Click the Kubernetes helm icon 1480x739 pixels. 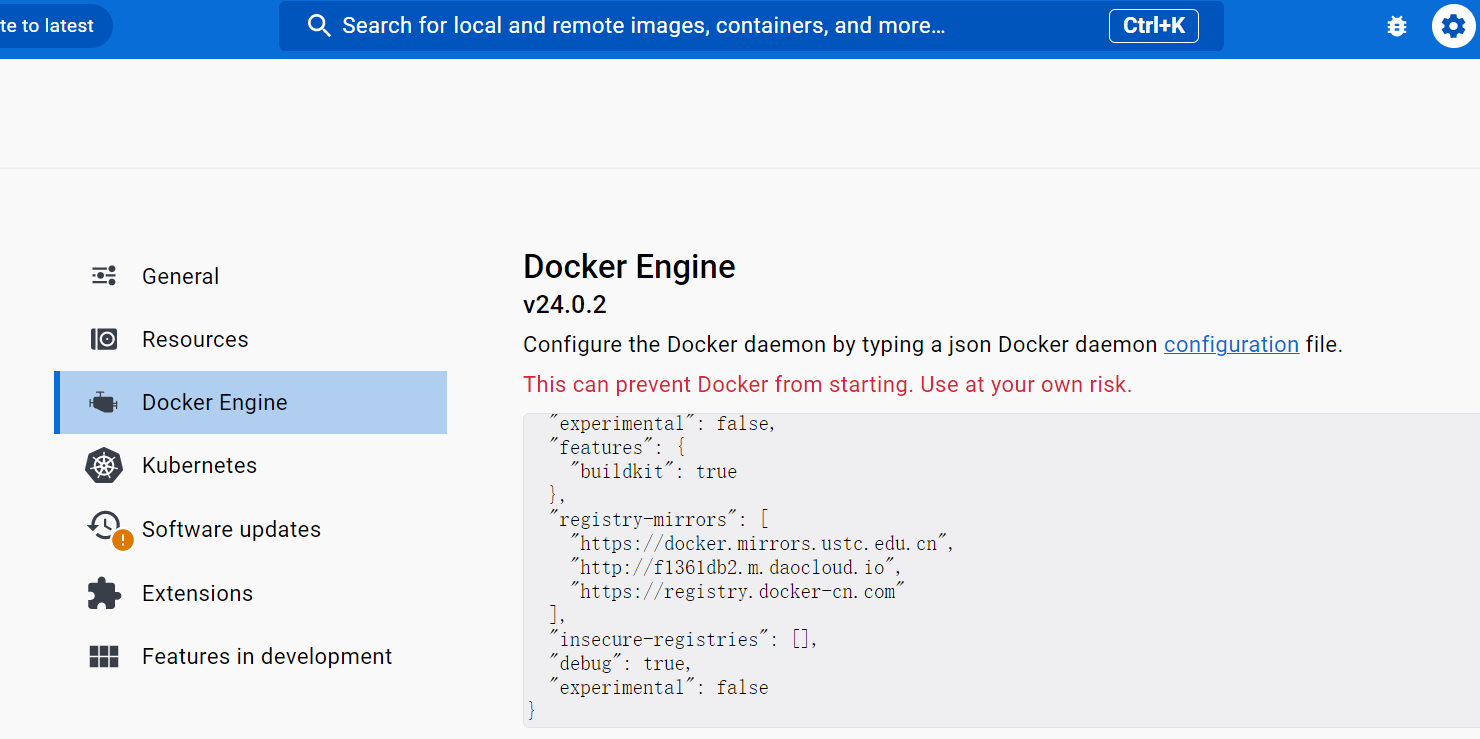(x=104, y=466)
